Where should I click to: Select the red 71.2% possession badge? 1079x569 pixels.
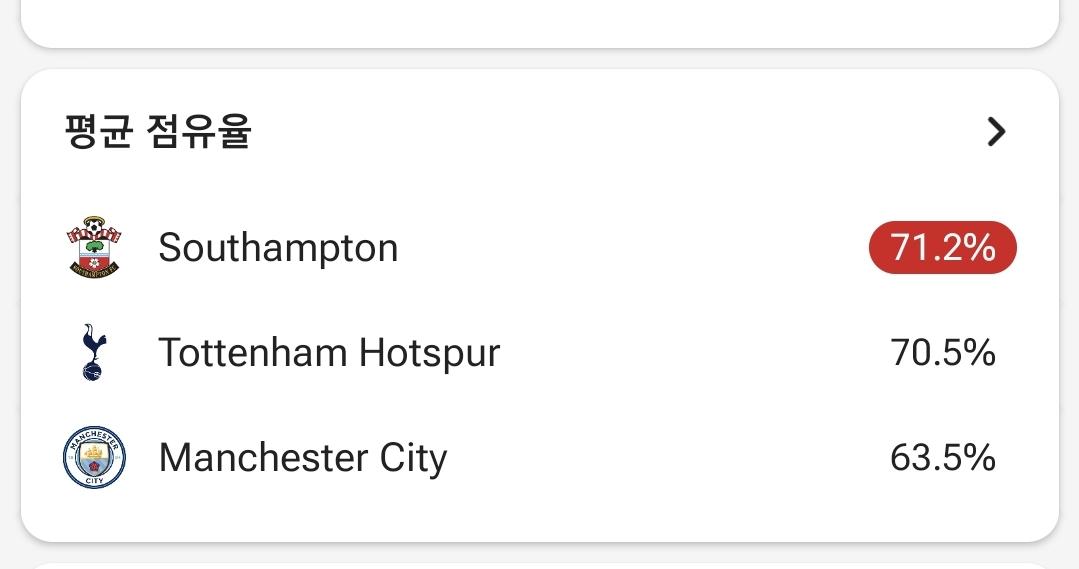pos(943,247)
